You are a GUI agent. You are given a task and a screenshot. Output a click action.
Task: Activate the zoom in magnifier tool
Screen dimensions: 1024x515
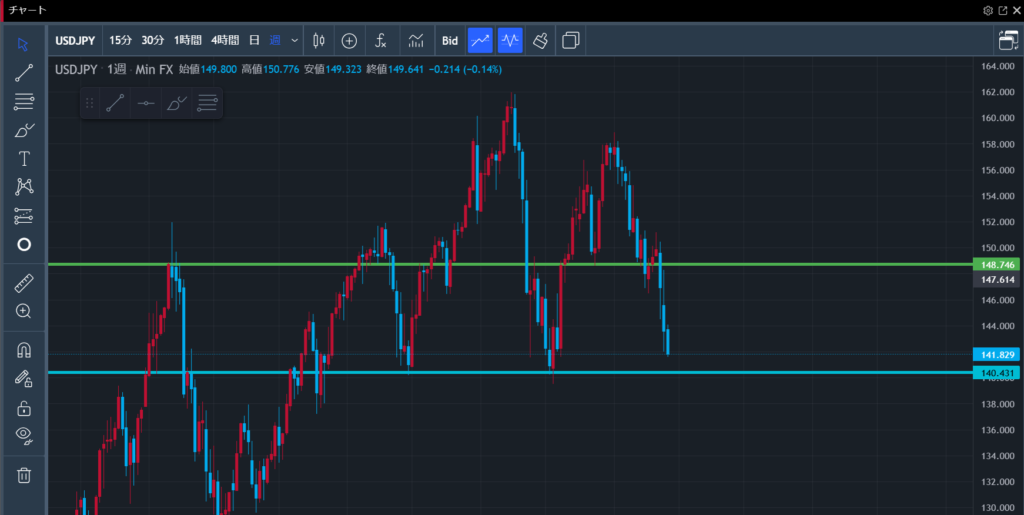coord(24,311)
